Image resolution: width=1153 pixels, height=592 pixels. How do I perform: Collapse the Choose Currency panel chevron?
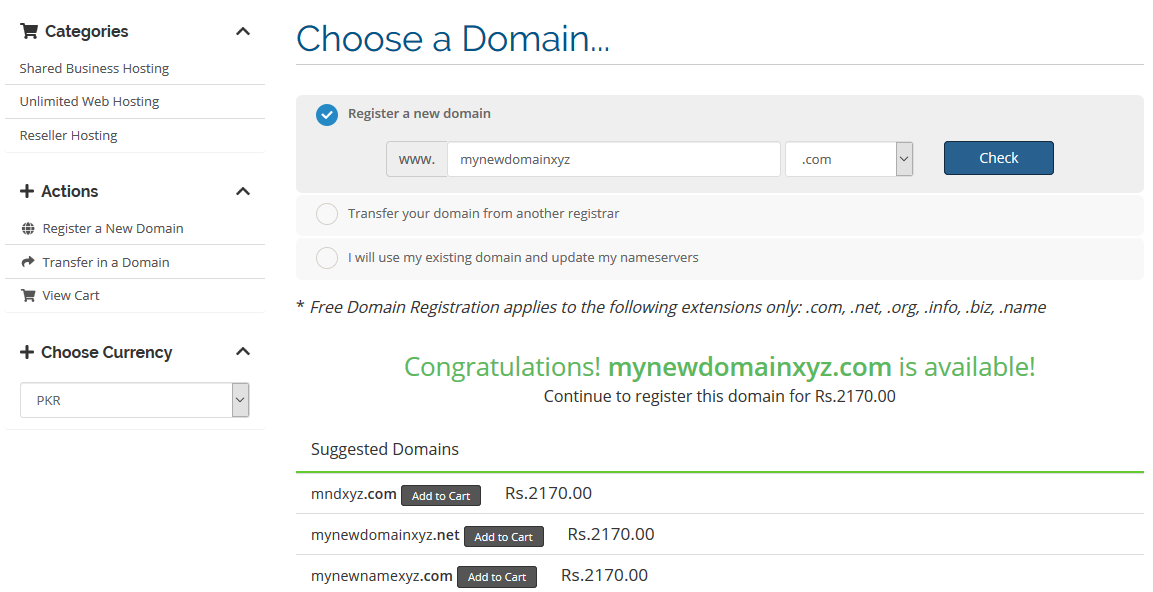[243, 352]
